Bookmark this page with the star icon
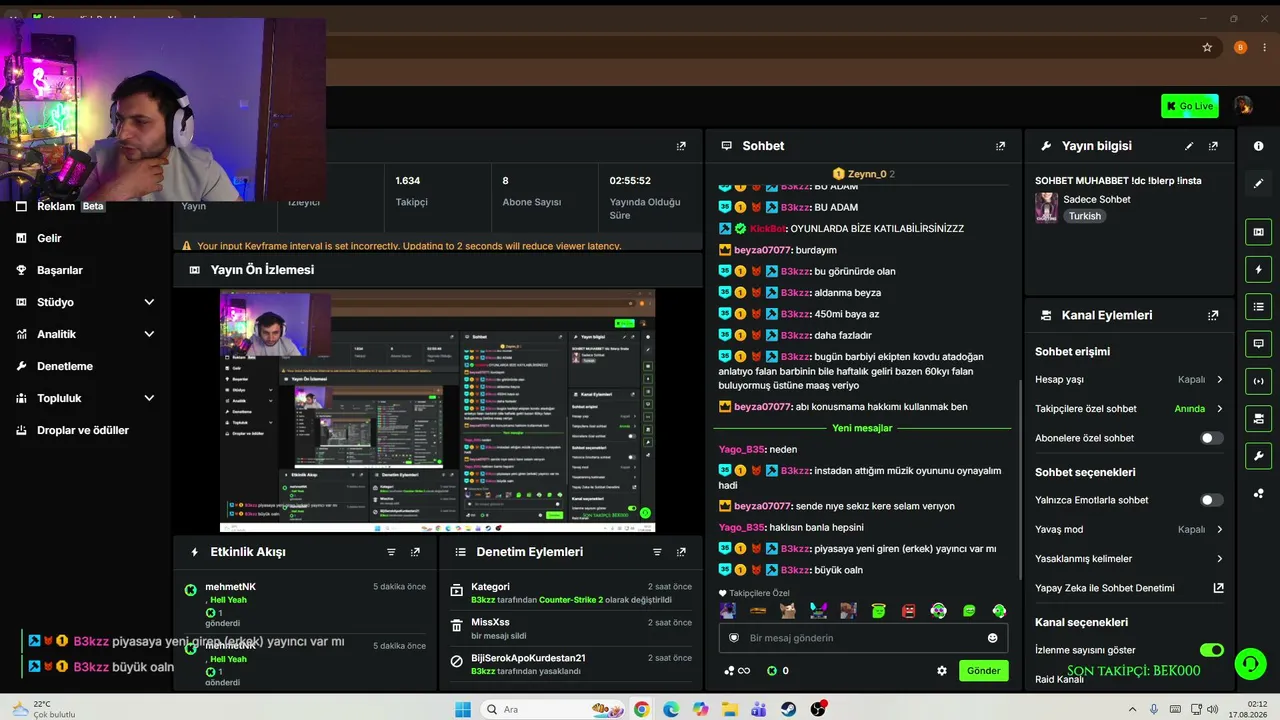 pyautogui.click(x=1207, y=47)
